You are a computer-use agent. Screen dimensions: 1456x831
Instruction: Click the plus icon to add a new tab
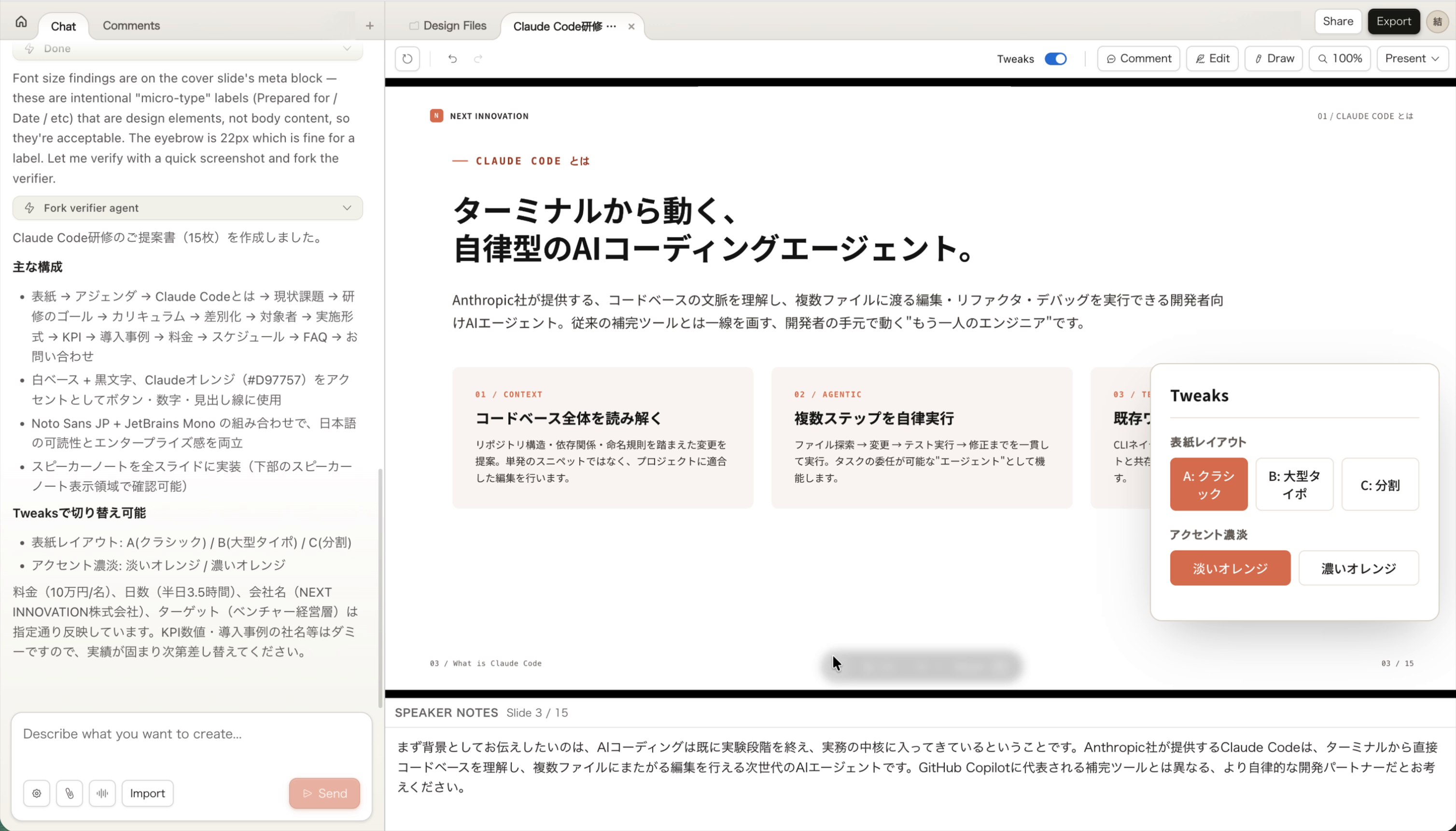click(369, 26)
